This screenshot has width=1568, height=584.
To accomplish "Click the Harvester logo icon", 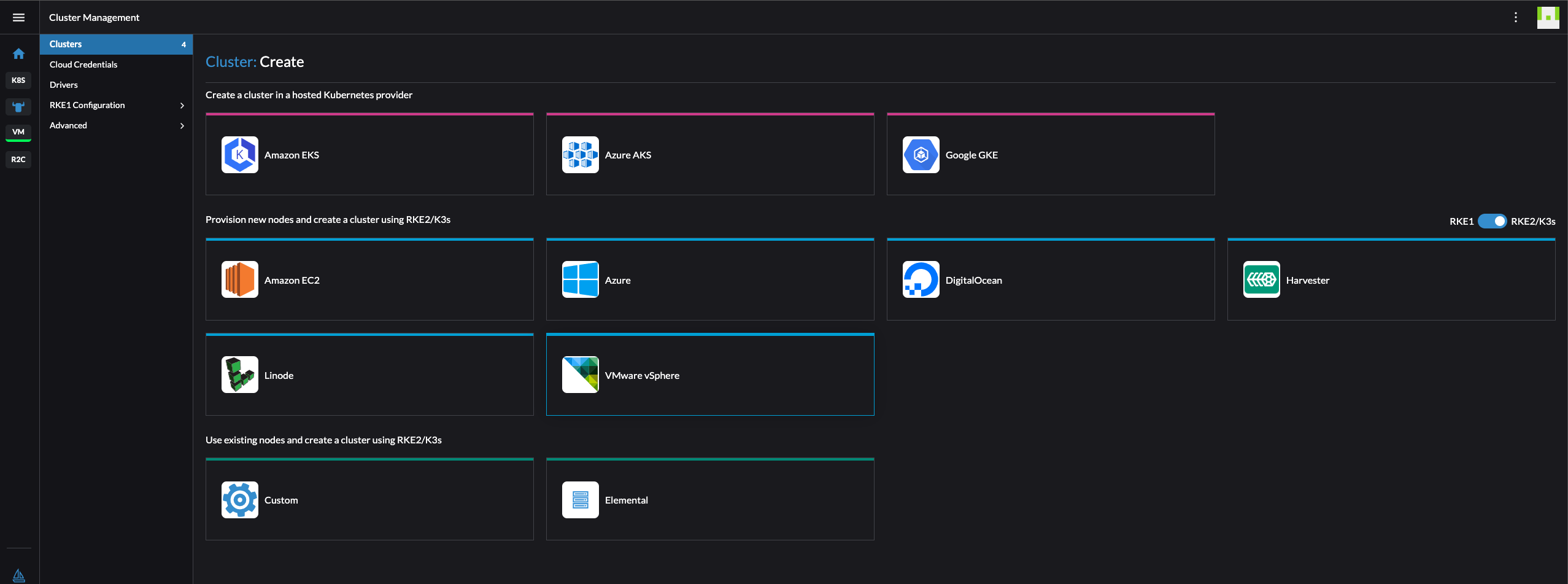I will (1262, 279).
